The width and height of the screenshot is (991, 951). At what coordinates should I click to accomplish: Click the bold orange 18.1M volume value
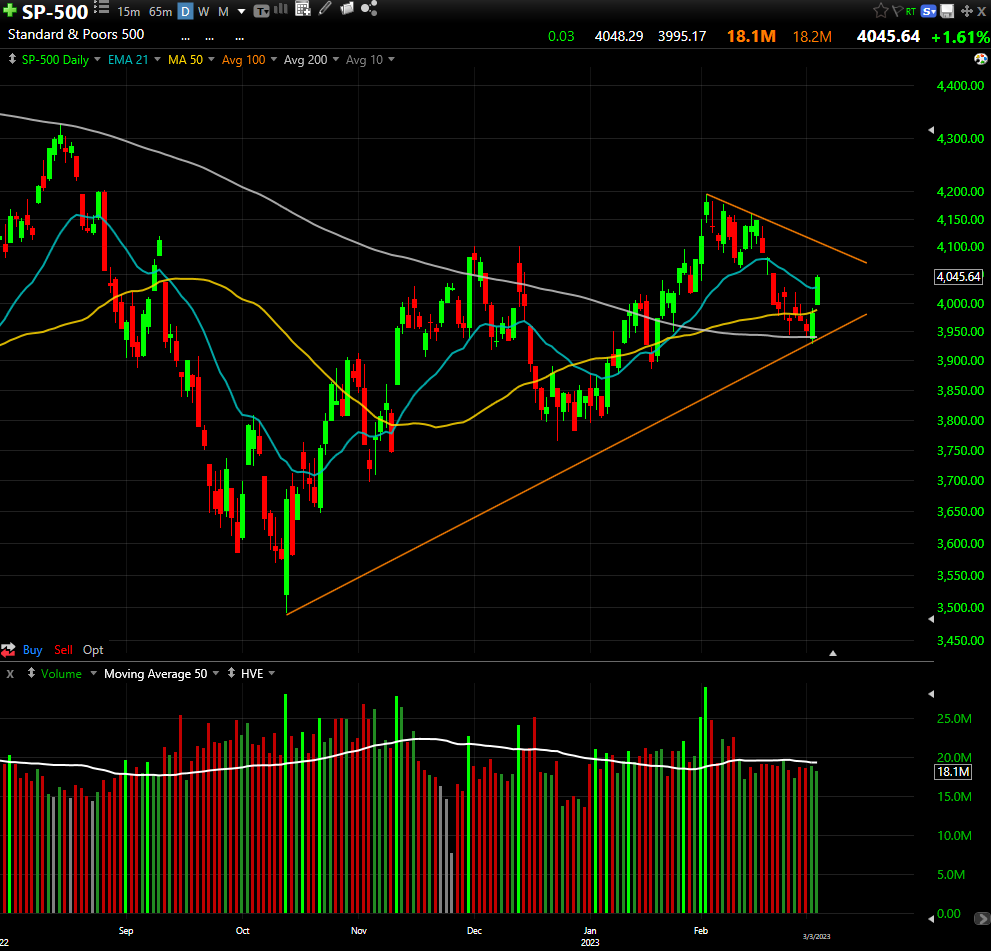(751, 36)
